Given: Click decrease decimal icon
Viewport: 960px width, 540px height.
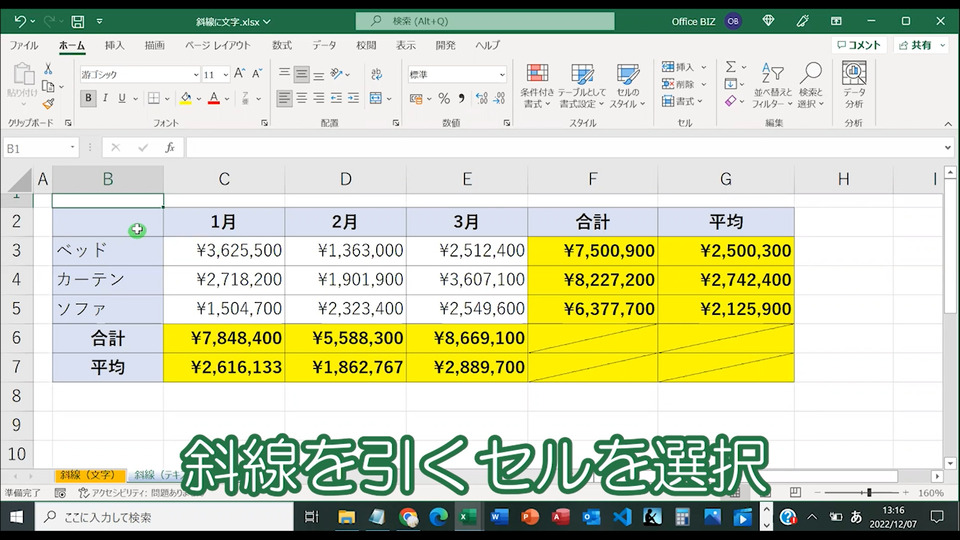Looking at the screenshot, I should pos(500,98).
